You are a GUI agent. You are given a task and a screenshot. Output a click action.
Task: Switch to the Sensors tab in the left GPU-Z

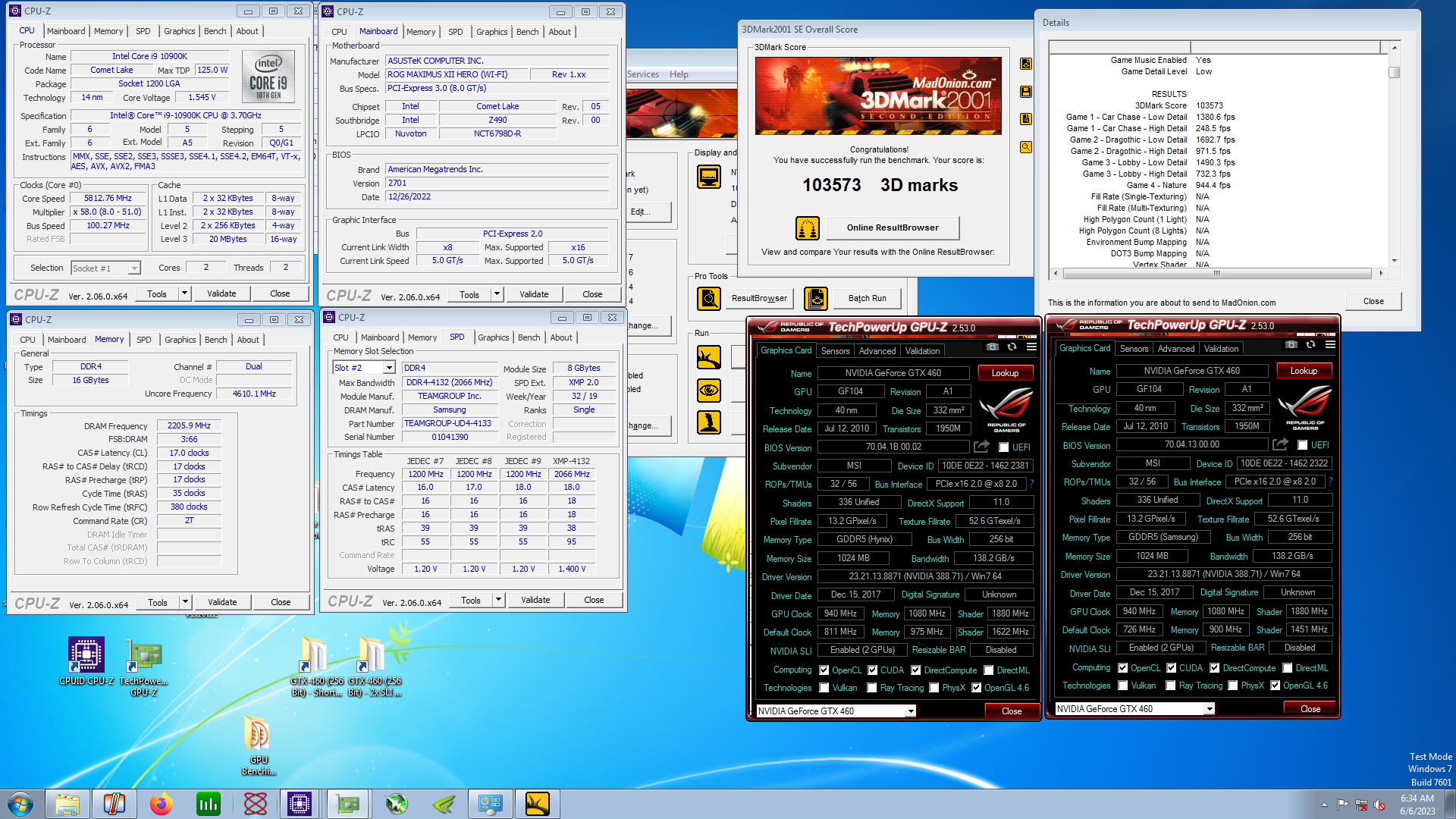835,351
